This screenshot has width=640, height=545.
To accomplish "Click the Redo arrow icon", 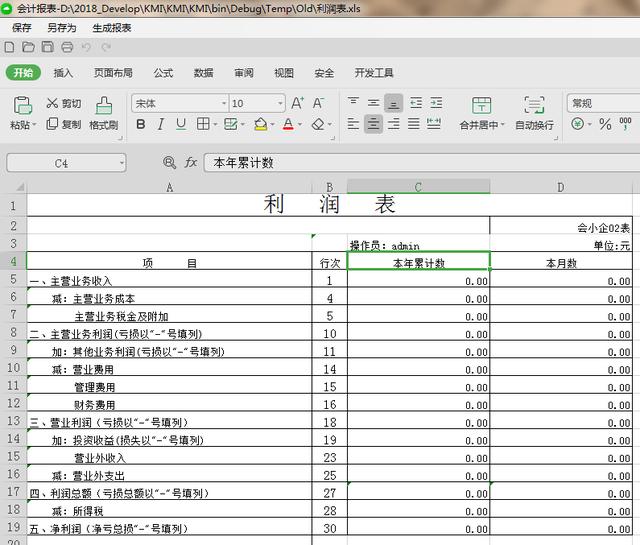I will point(106,47).
